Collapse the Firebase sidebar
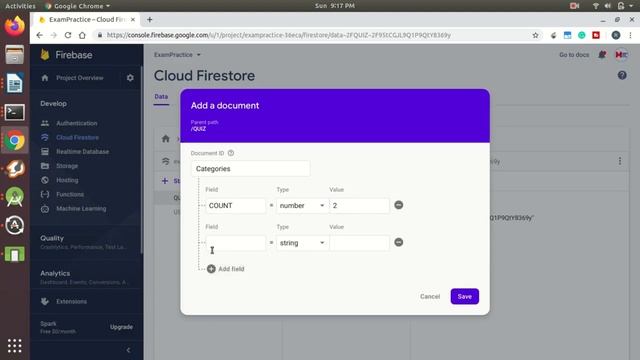 tap(128, 350)
